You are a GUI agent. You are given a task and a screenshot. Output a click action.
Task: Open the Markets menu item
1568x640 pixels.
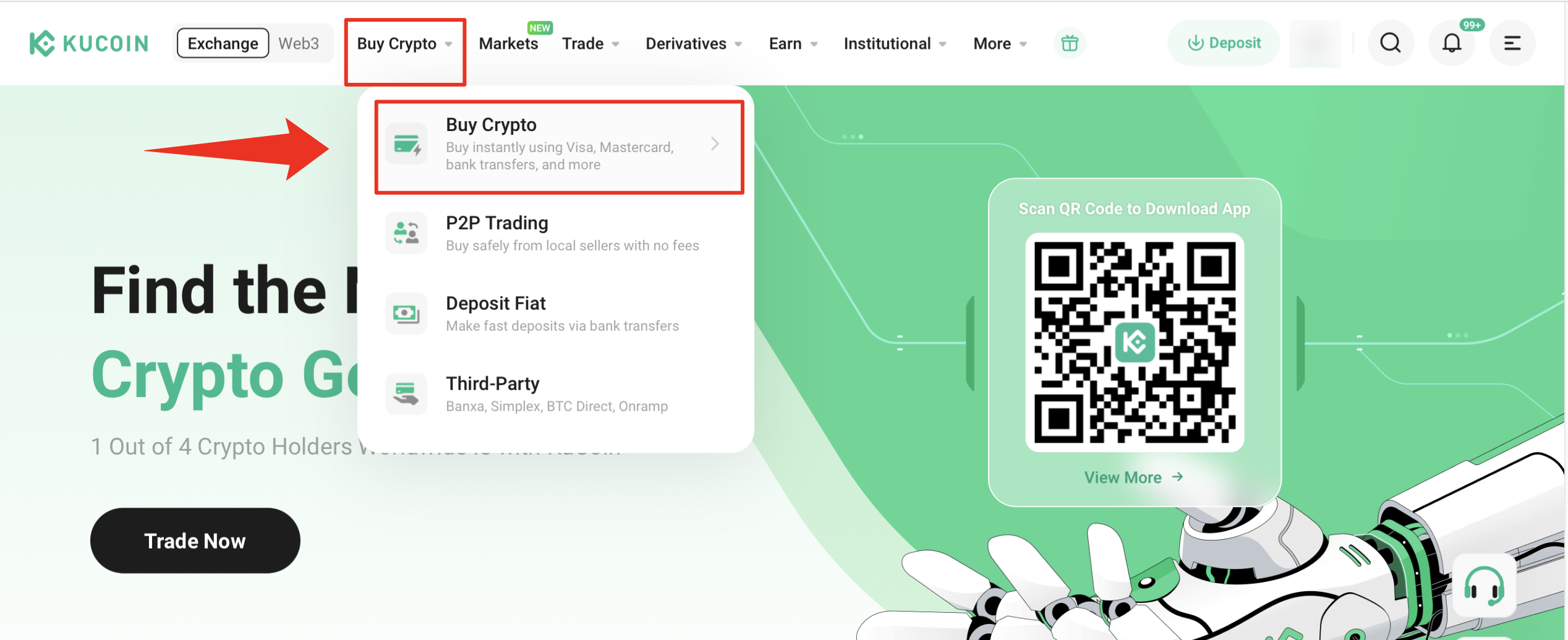(x=508, y=43)
